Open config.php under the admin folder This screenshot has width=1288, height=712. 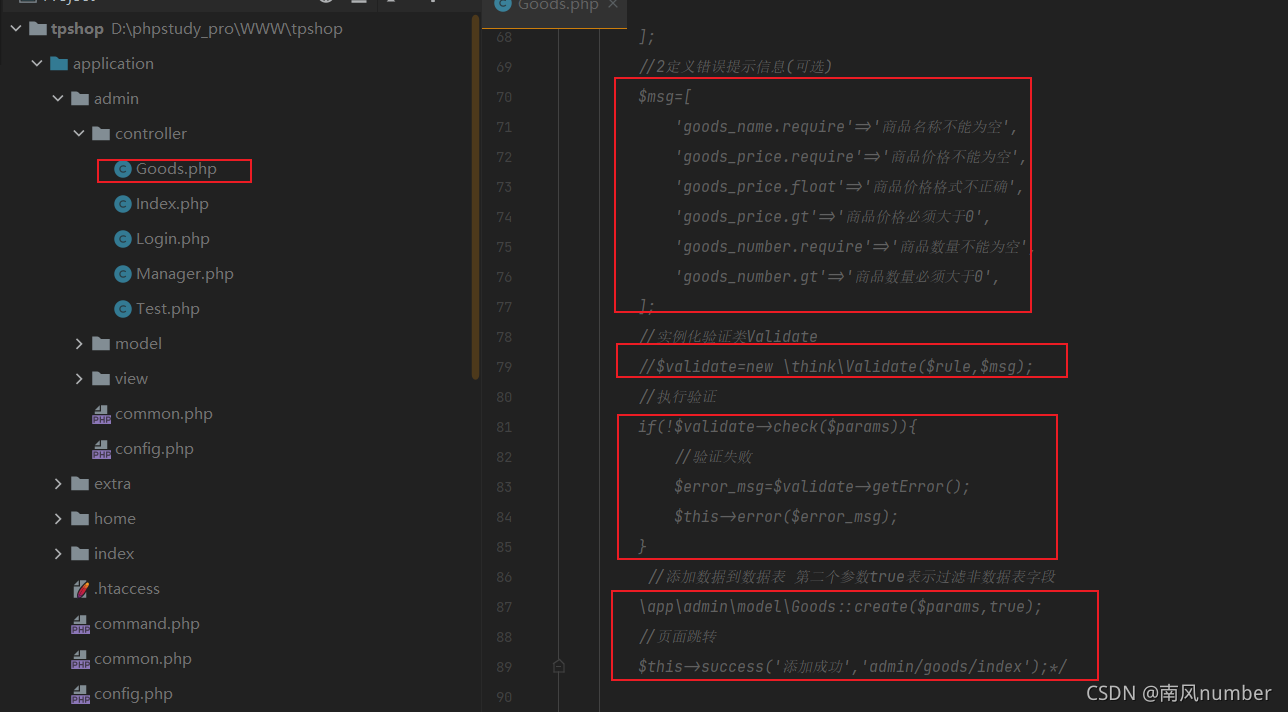point(154,449)
